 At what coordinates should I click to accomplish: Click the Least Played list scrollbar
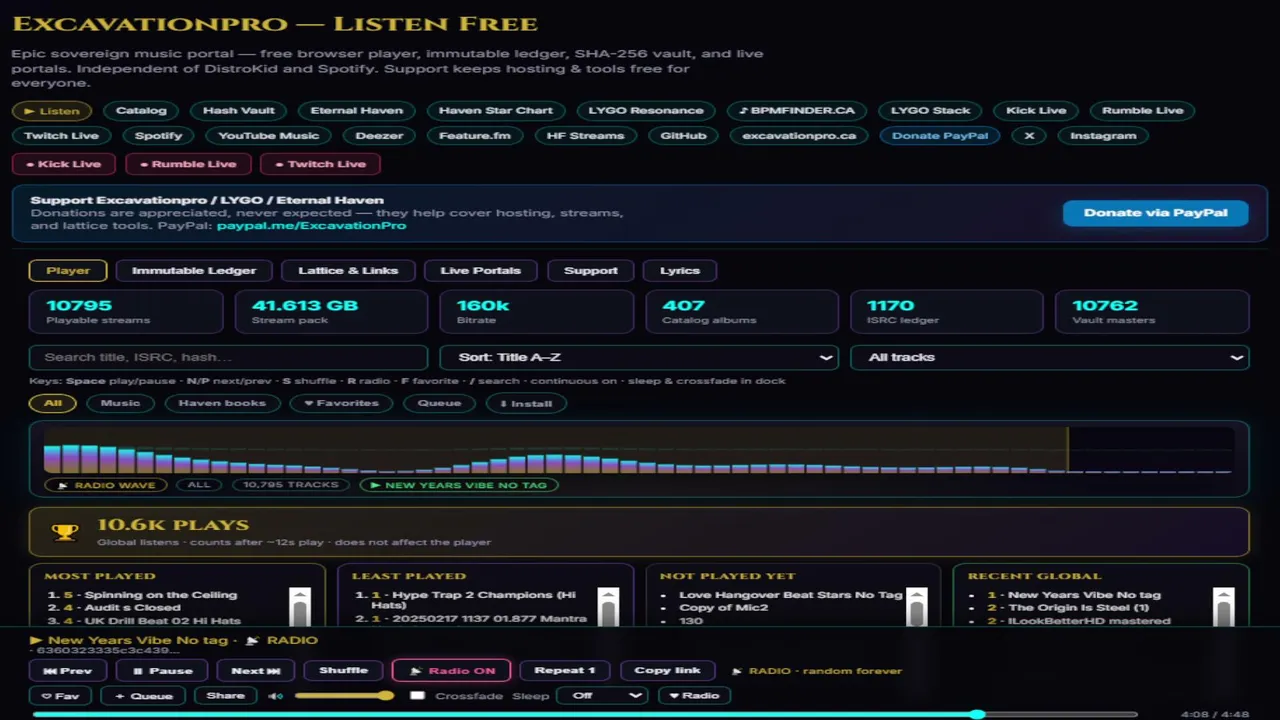point(608,606)
